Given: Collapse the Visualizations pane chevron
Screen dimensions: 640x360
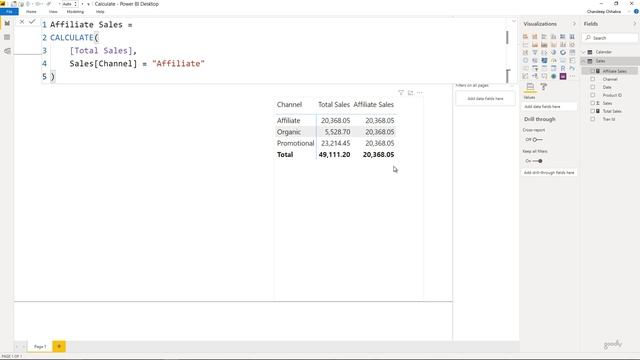Looking at the screenshot, I should tap(574, 24).
